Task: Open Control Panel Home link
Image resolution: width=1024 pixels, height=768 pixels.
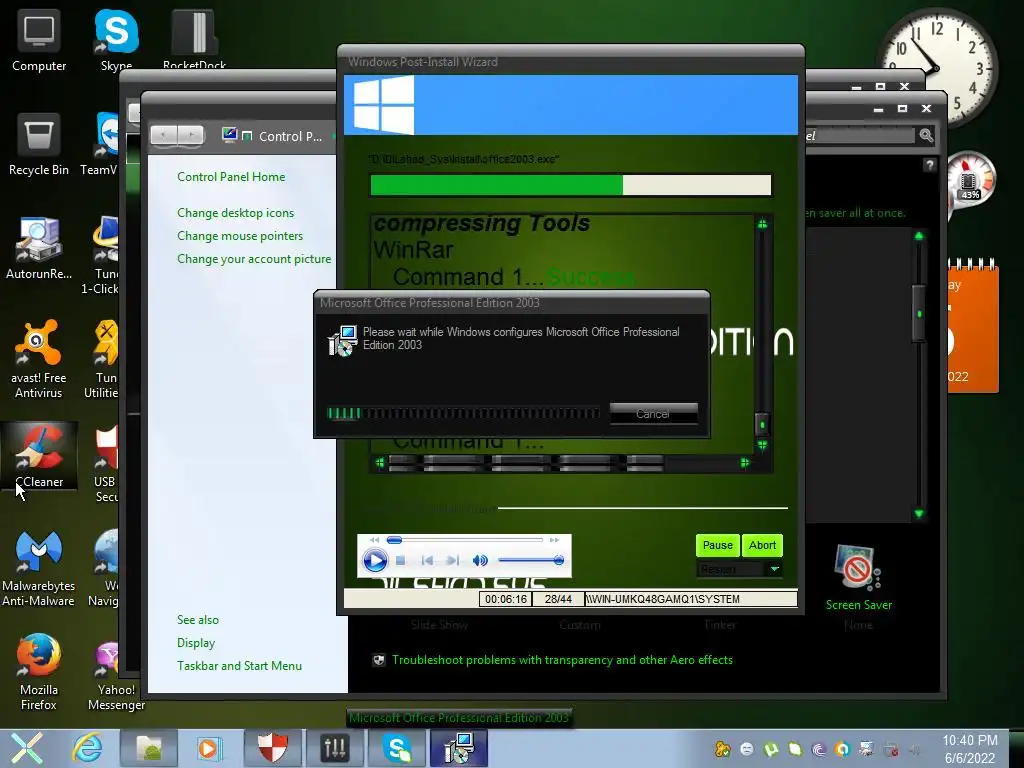Action: point(231,177)
